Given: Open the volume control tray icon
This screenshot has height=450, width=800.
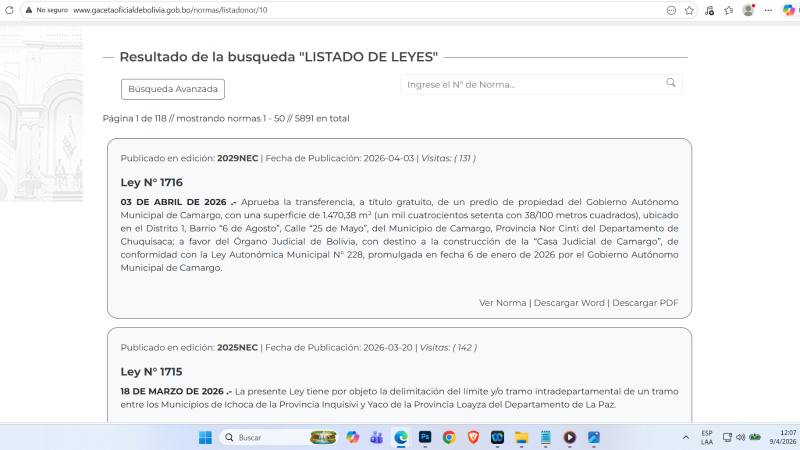Looking at the screenshot, I should 741,438.
